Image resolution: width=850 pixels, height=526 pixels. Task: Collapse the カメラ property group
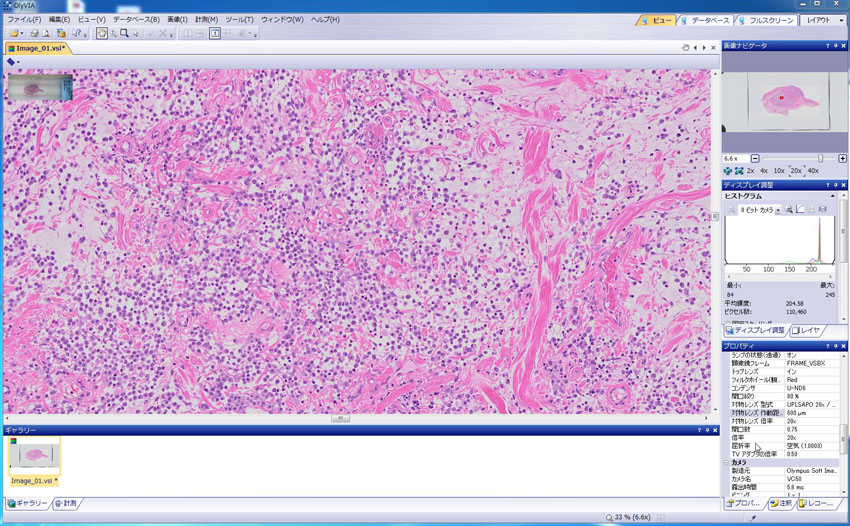pos(727,463)
